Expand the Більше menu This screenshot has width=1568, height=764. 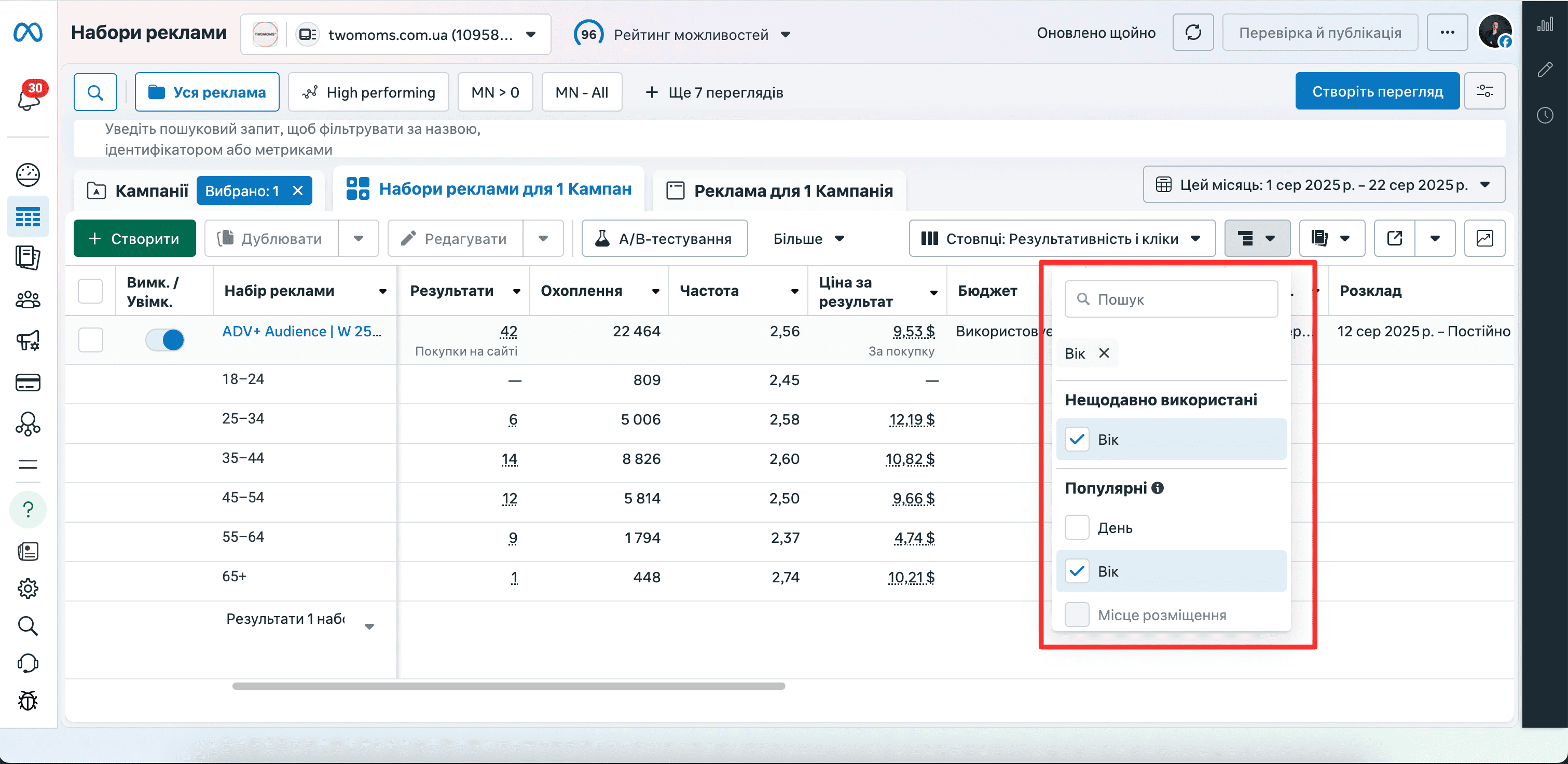point(809,238)
